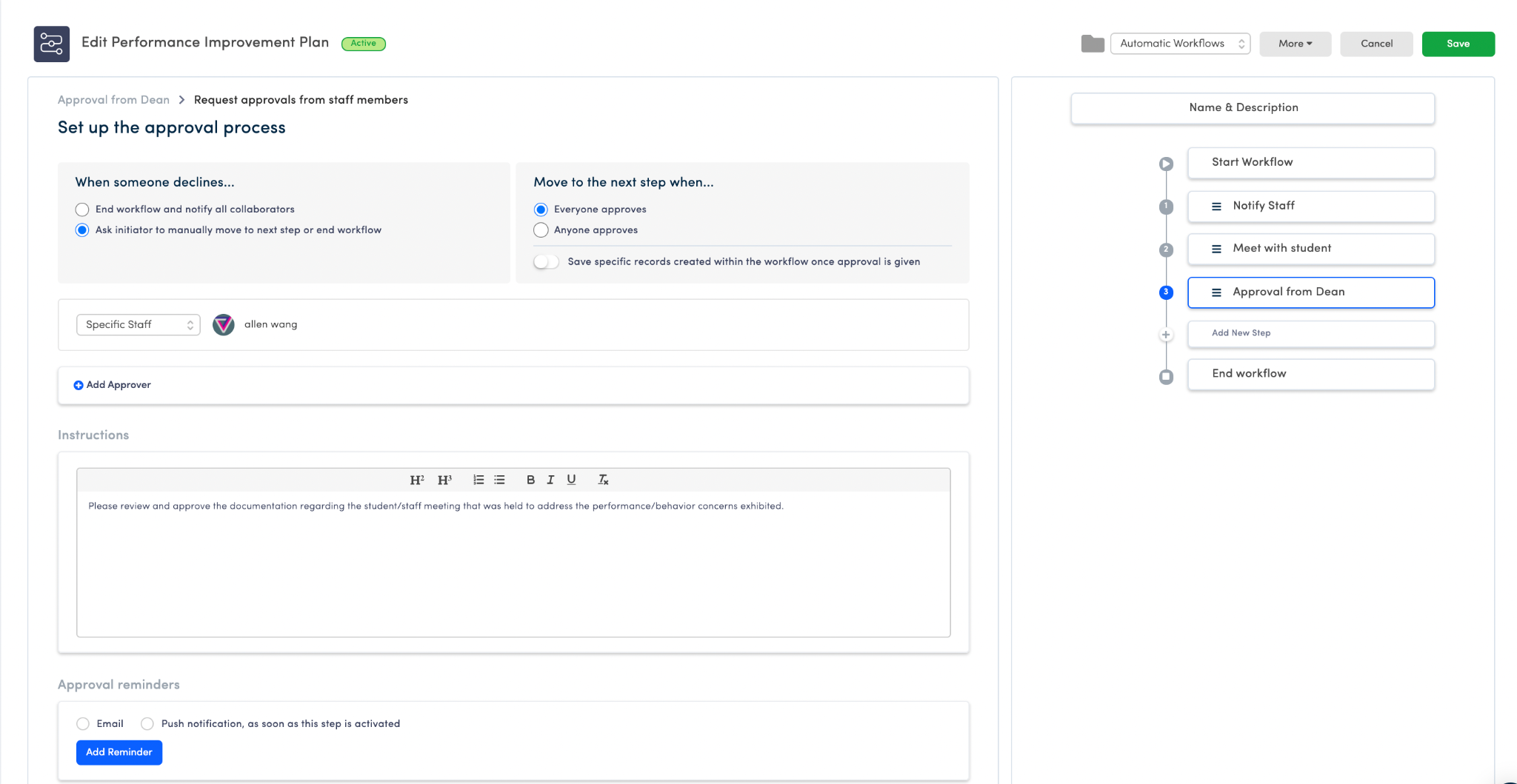Screen dimensions: 1517x784
Task: Click the breadcrumb chevron after Approval from Dean
Action: coord(181,100)
